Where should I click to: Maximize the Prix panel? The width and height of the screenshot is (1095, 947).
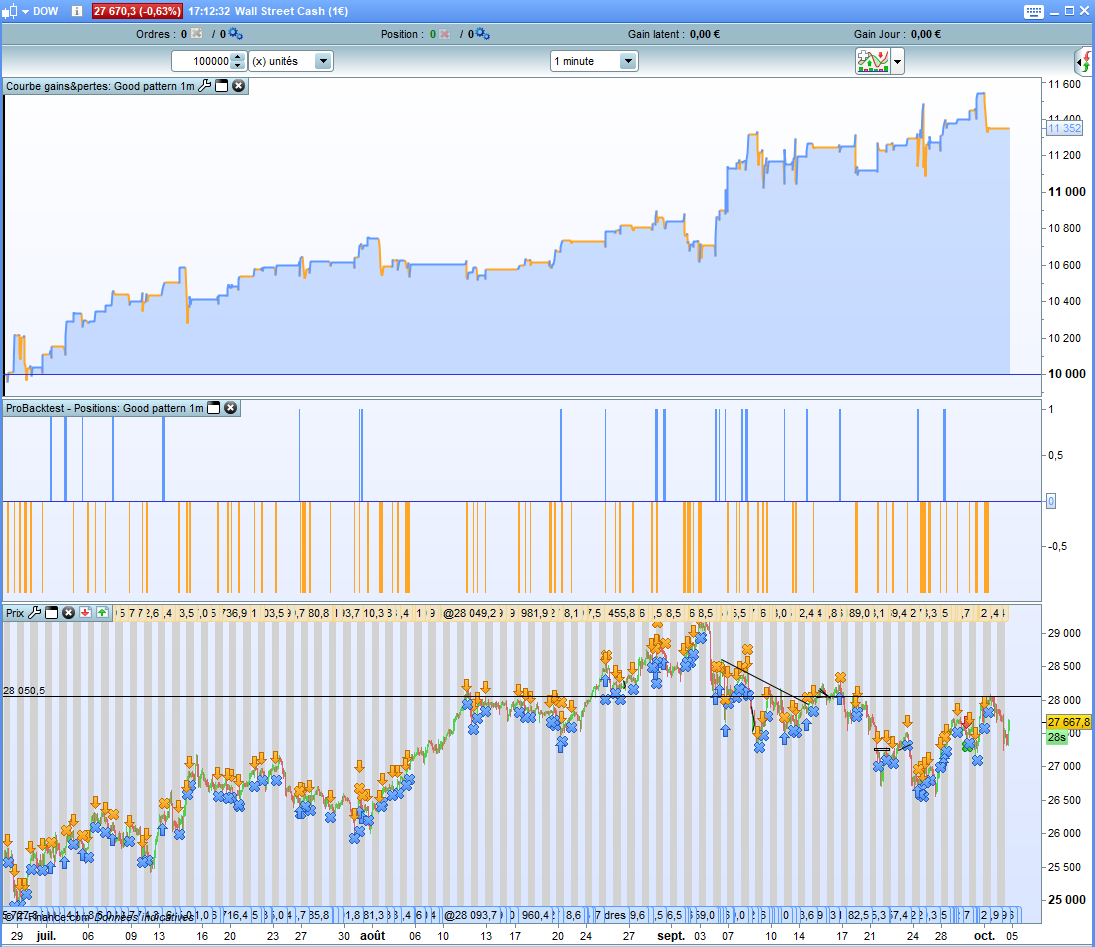(x=52, y=612)
